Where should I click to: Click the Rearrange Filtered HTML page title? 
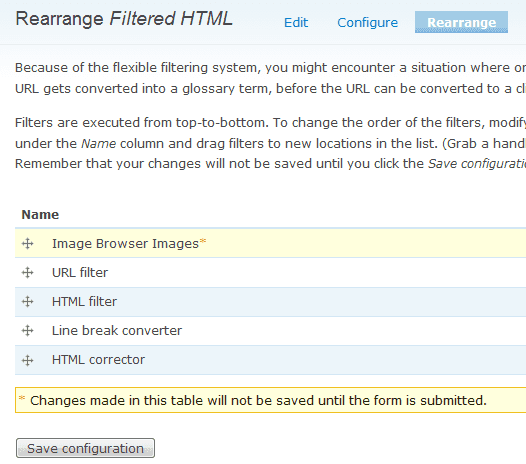(124, 19)
